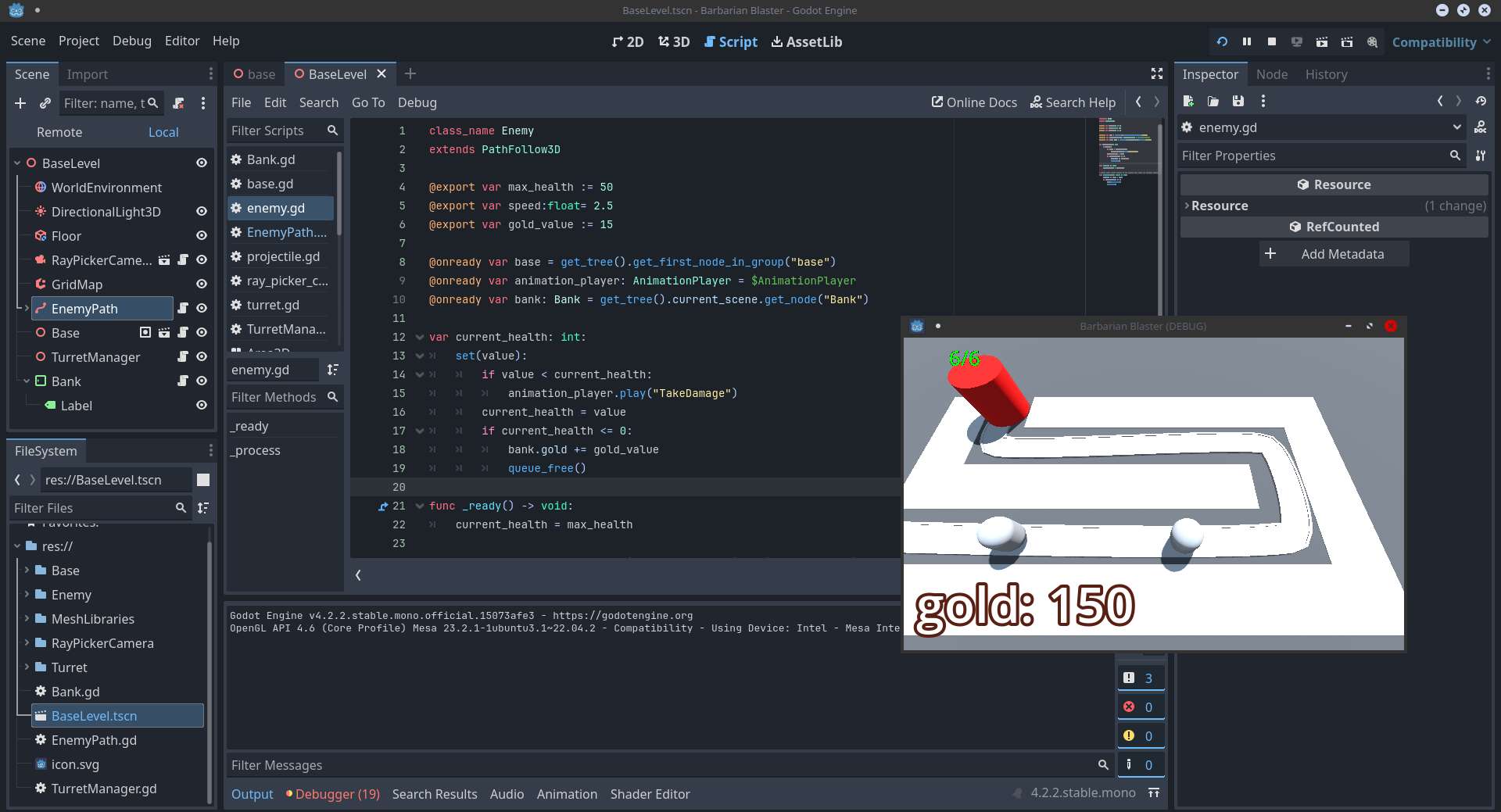Click the warnings count filter icon

pos(1141,736)
